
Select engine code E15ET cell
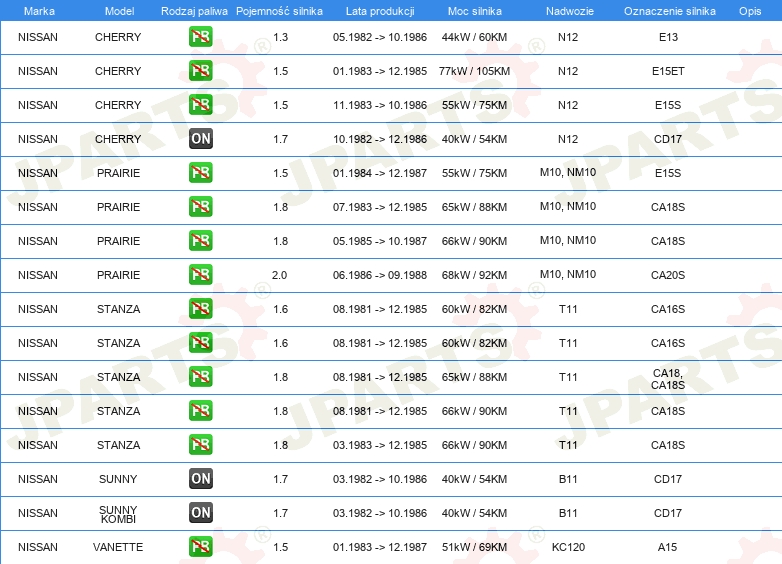668,71
